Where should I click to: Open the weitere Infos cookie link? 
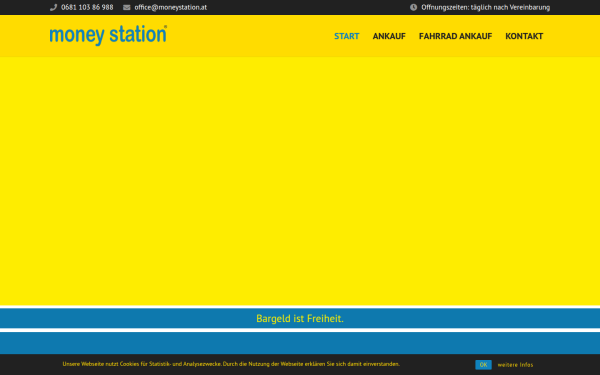tap(515, 365)
